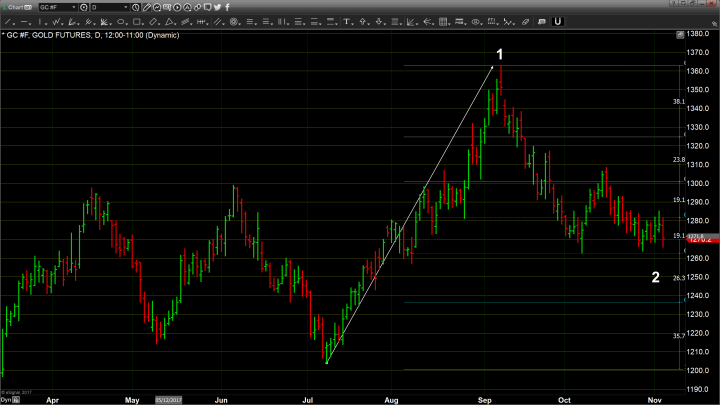
Task: Open the interval D dropdown
Action: pyautogui.click(x=126, y=7)
